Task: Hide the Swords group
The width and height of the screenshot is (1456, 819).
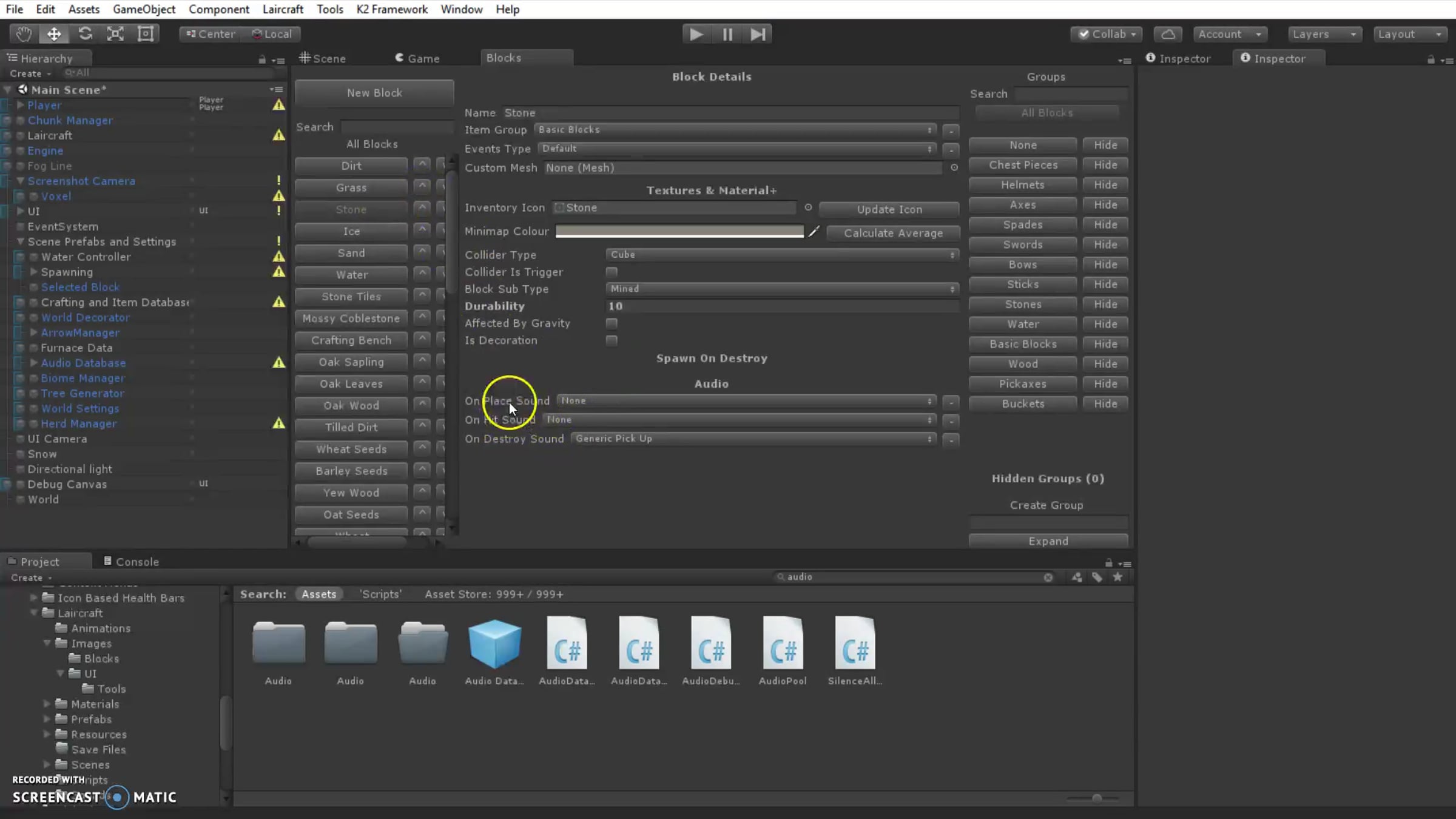Action: click(x=1105, y=244)
